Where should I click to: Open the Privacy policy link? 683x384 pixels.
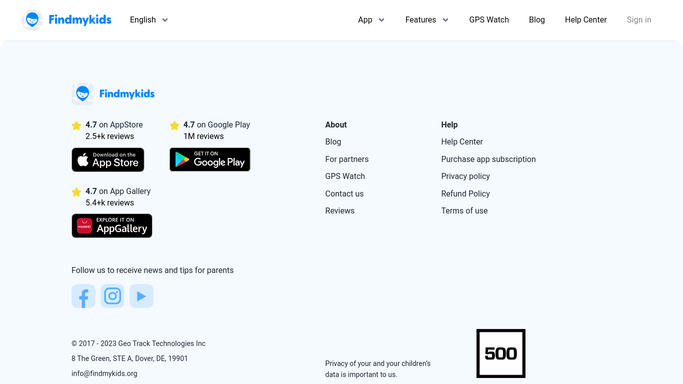coord(465,176)
